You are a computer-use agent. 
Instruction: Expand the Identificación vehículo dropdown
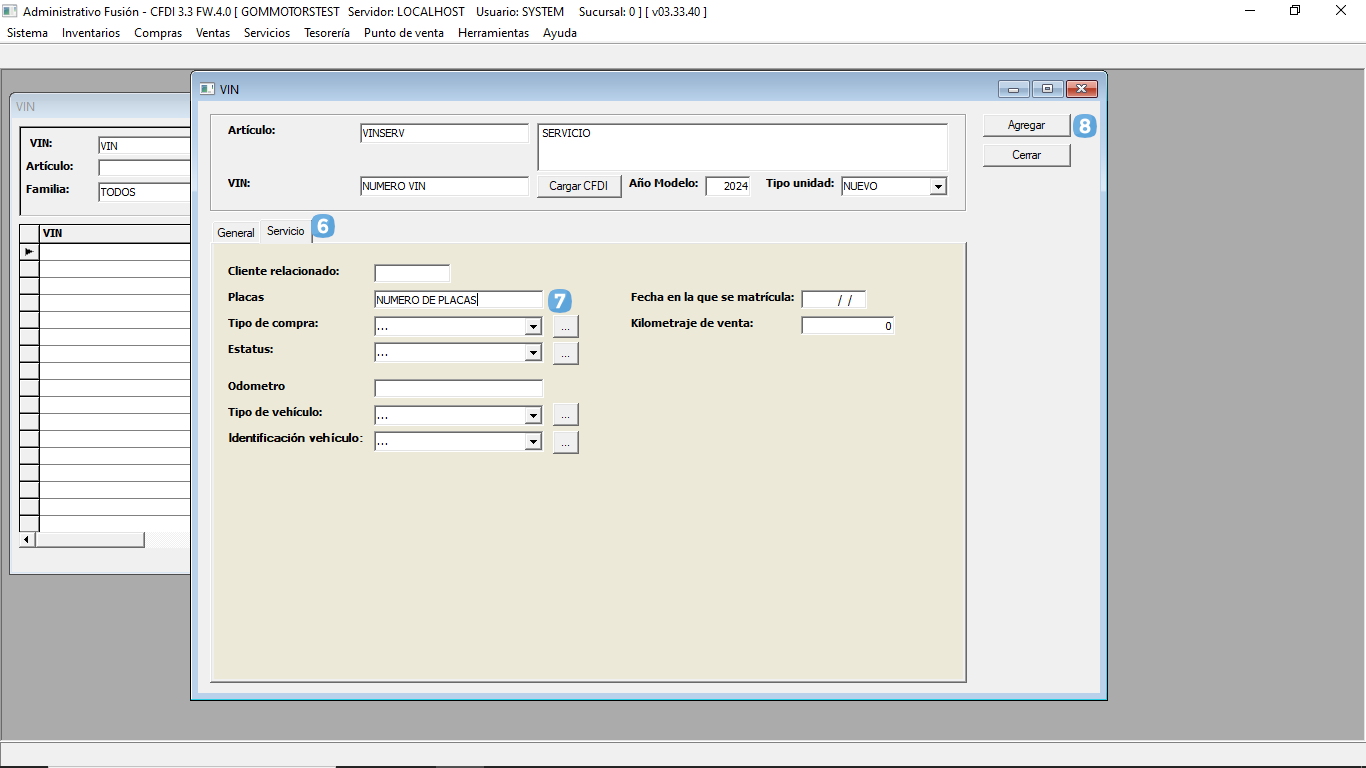[533, 441]
